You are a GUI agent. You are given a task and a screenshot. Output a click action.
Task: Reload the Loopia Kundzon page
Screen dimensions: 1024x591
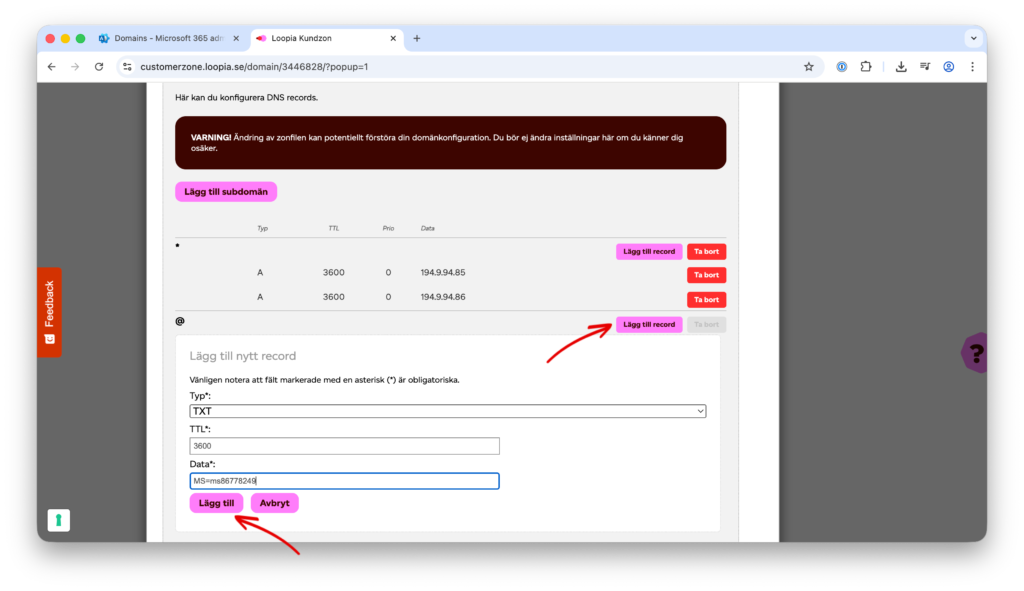99,67
